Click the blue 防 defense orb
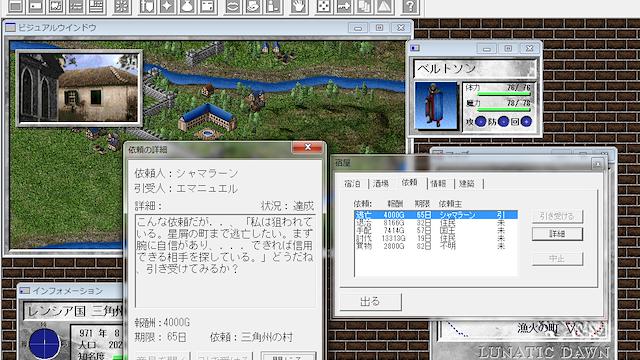This screenshot has width=640, height=360. click(x=503, y=121)
